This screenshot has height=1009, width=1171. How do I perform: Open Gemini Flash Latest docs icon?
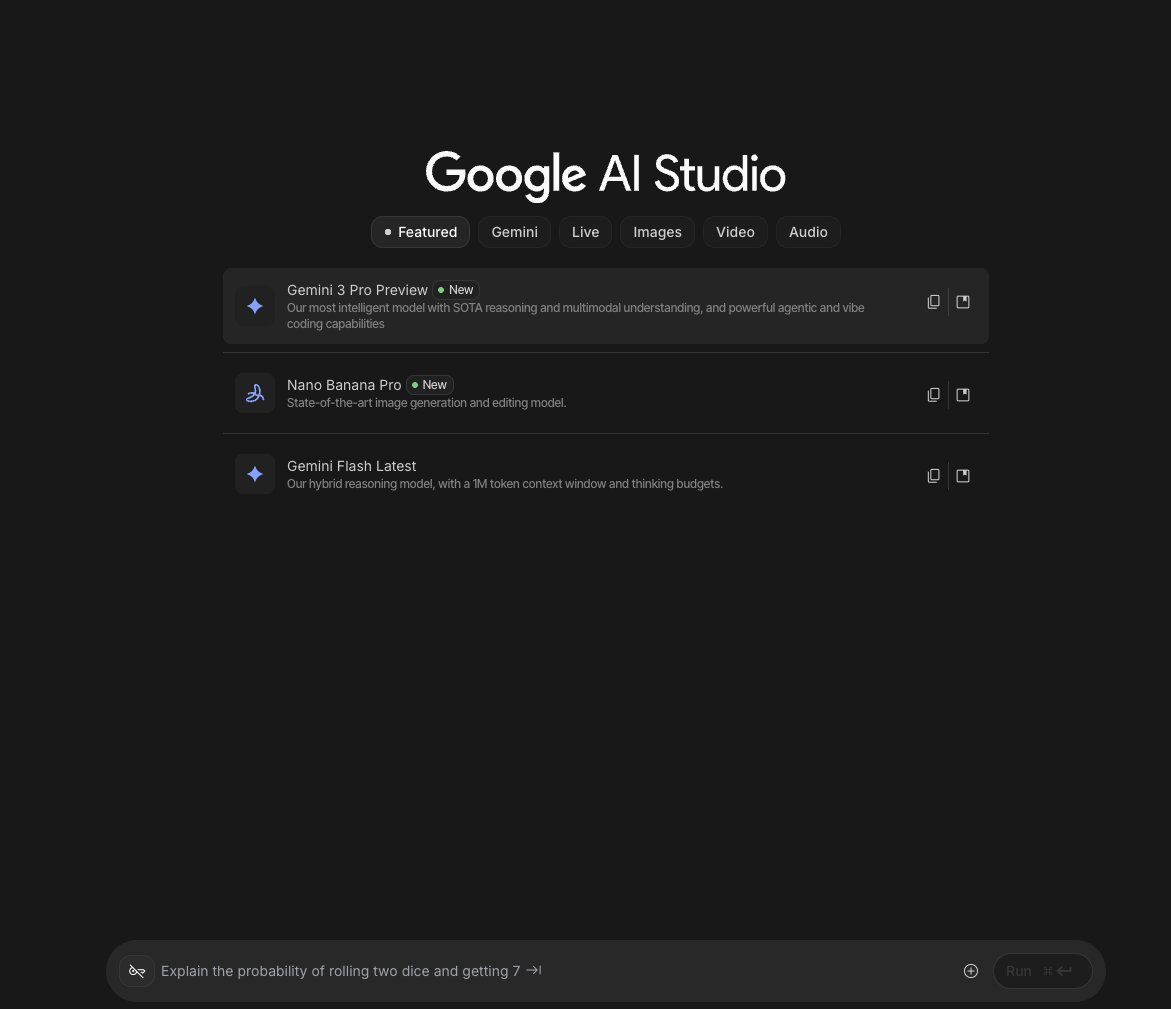point(963,476)
